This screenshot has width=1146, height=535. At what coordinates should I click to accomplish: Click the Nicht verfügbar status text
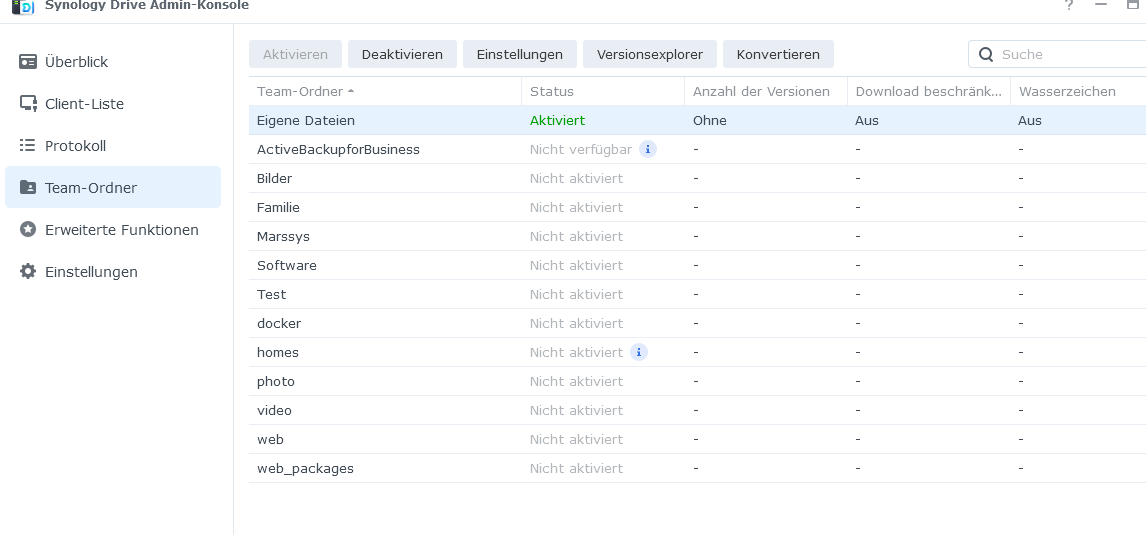click(x=580, y=149)
